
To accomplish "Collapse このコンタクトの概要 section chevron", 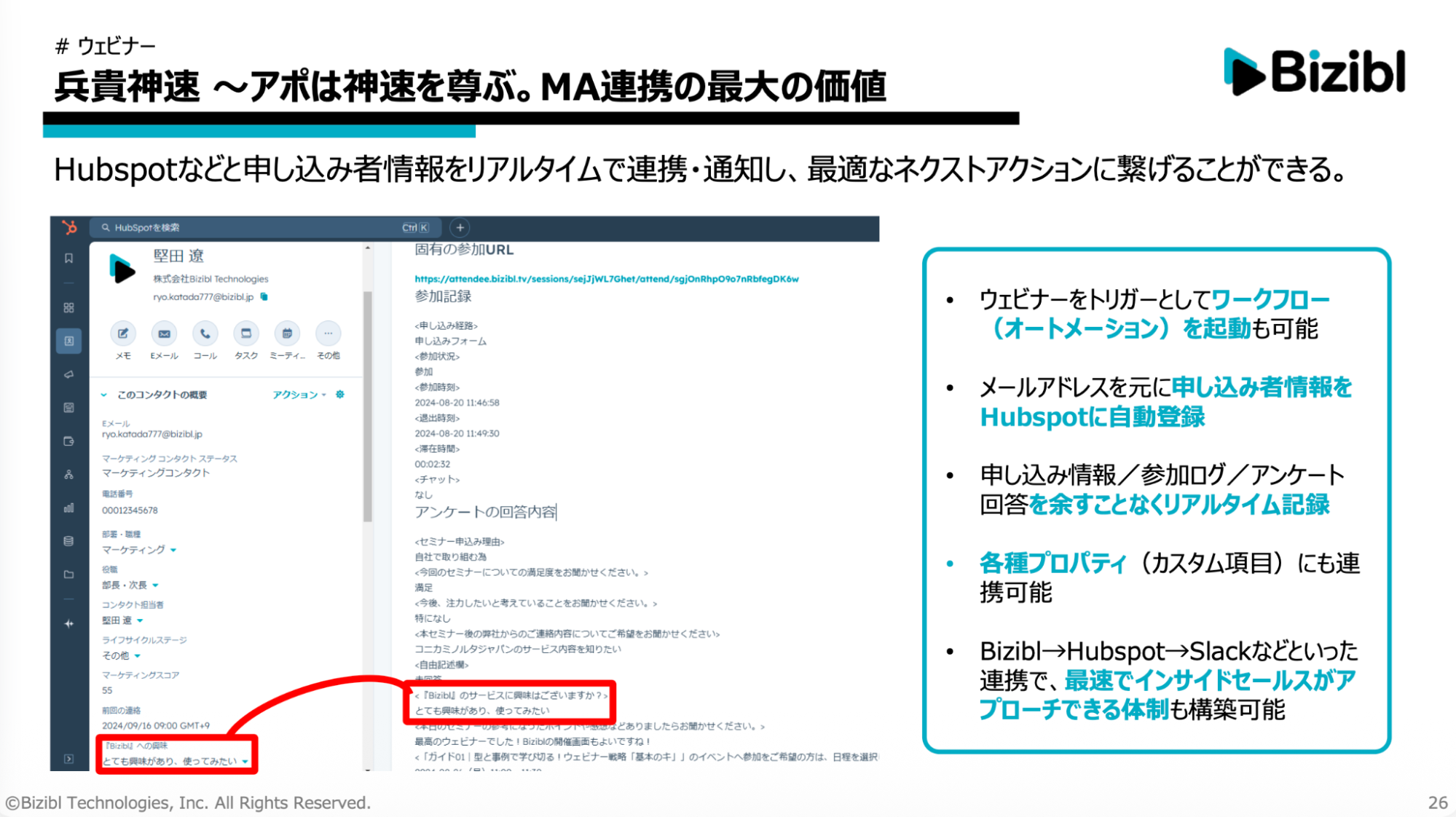I will pyautogui.click(x=103, y=395).
